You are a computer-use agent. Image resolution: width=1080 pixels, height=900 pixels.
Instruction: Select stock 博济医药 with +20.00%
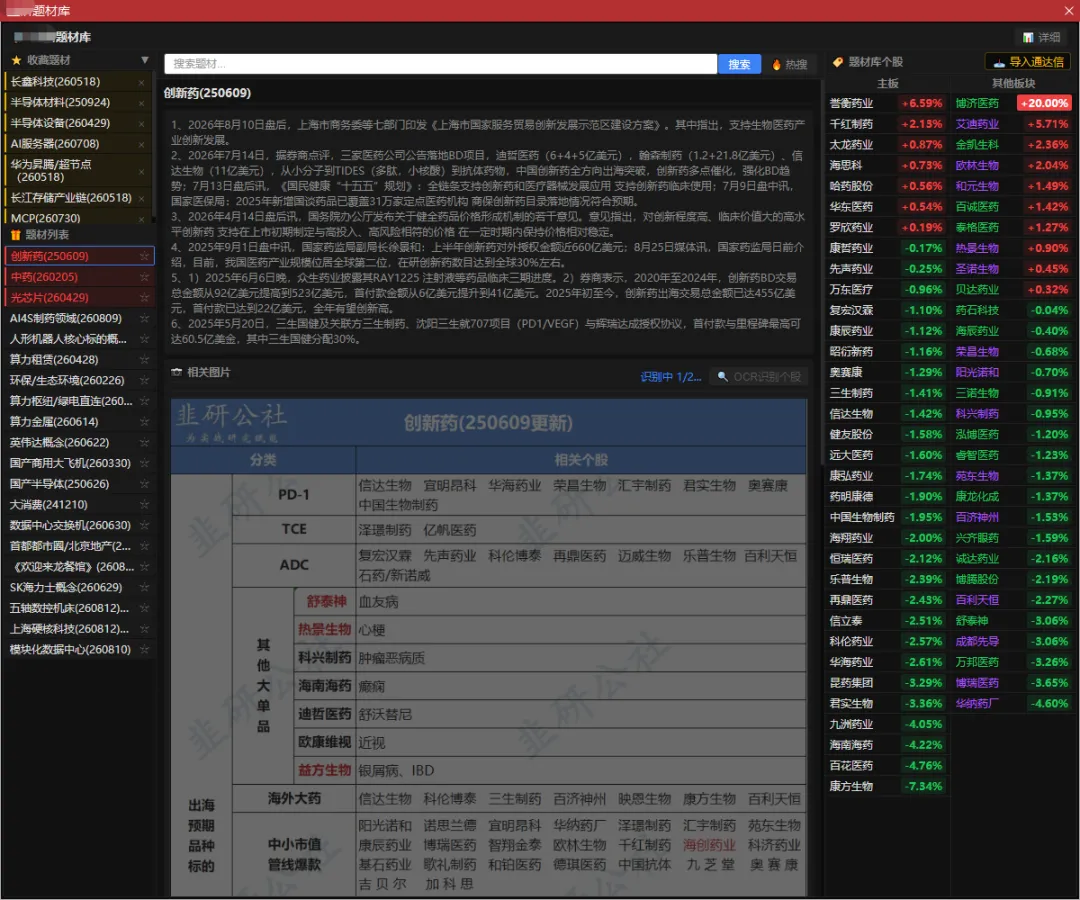coord(1012,103)
